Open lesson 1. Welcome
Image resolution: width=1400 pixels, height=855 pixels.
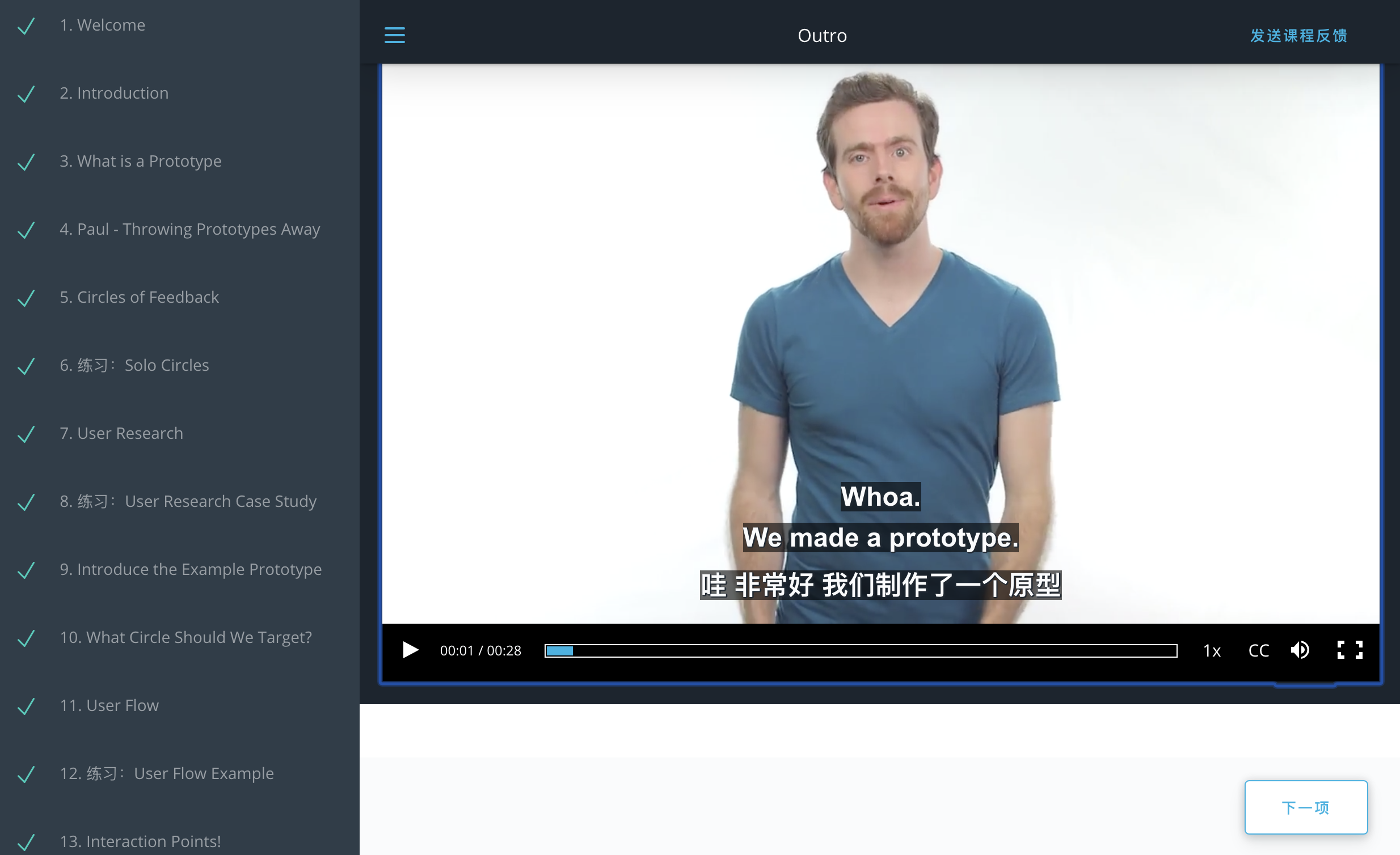coord(102,25)
